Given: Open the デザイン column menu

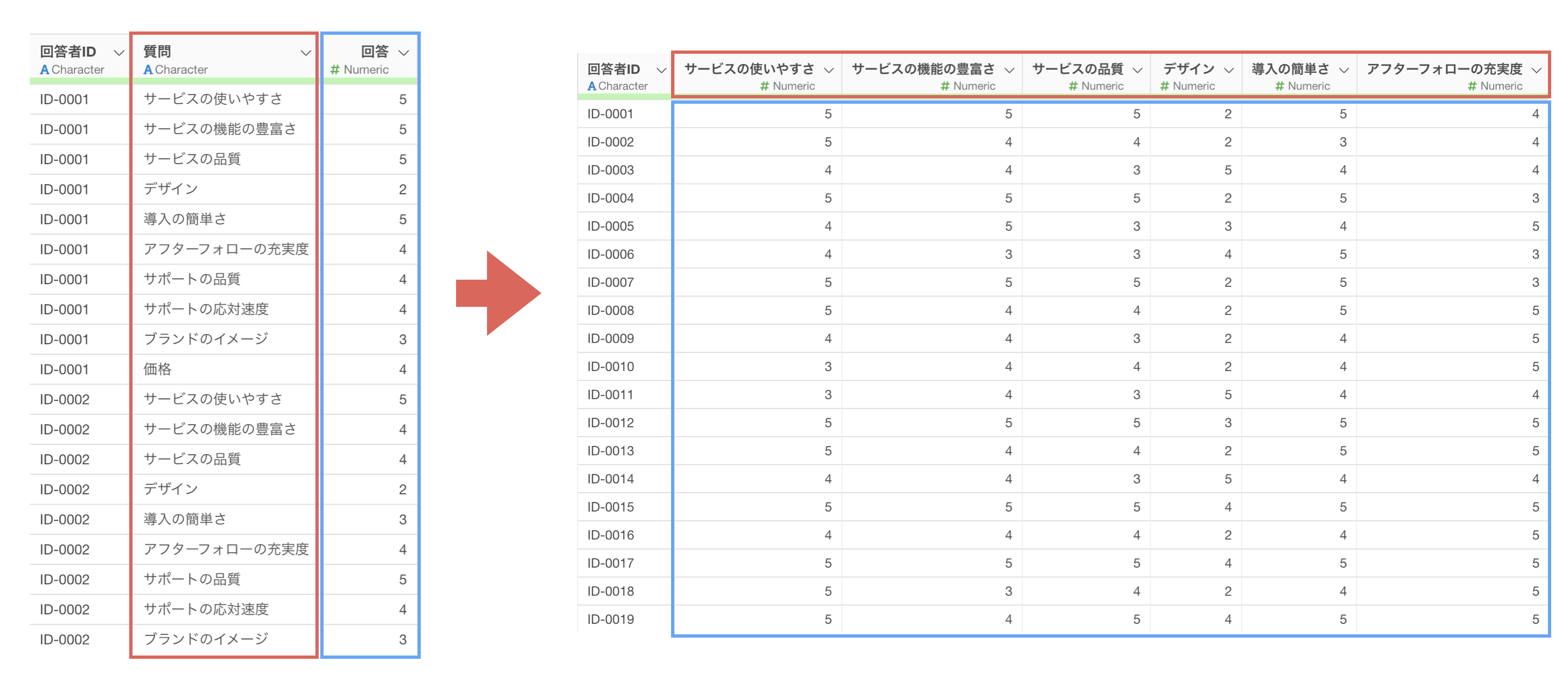Looking at the screenshot, I should pos(1229,70).
